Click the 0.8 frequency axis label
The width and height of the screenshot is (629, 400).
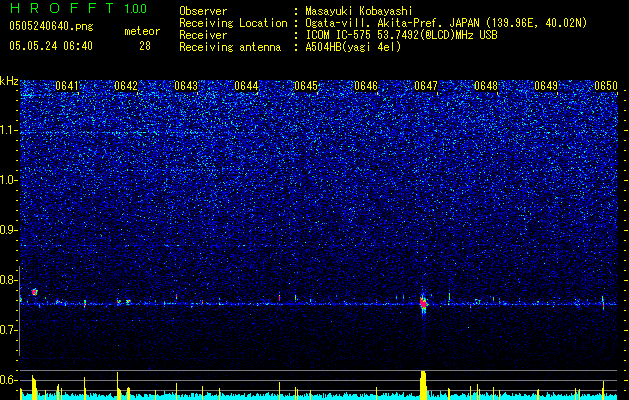tap(8, 280)
